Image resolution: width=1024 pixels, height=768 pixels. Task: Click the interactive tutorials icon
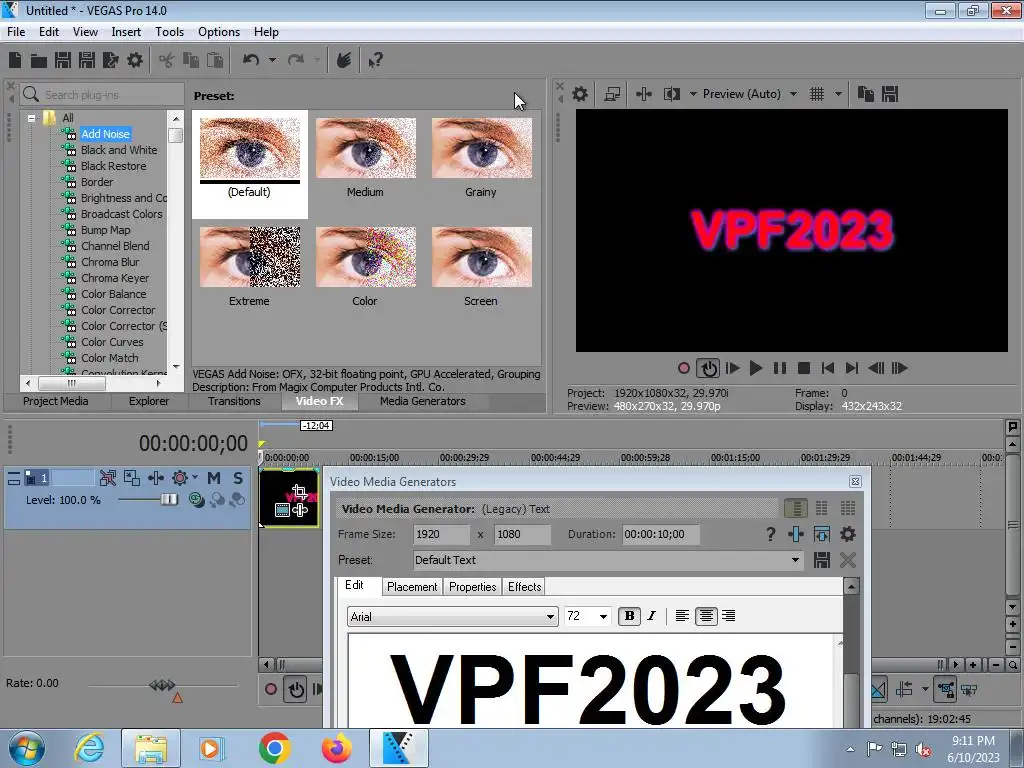pos(344,60)
